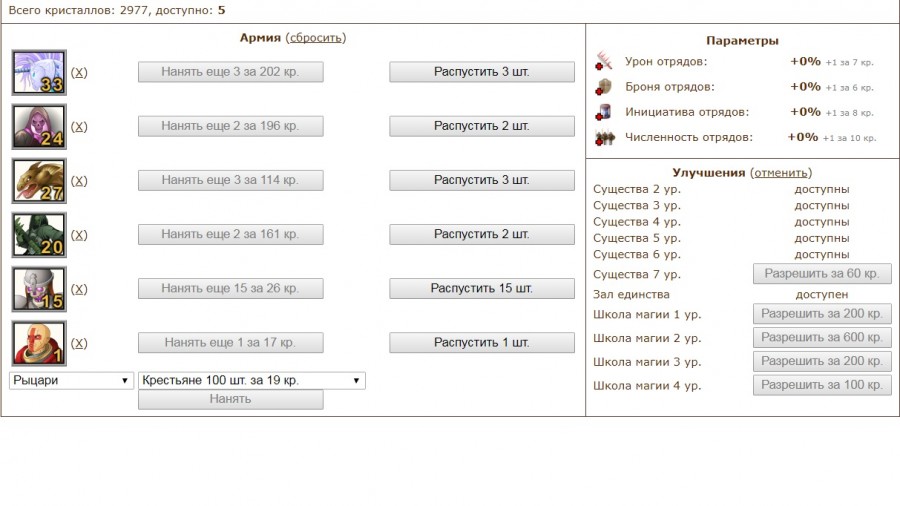Image resolution: width=900 pixels, height=506 pixels.
Task: Click the green dragon portrait with 20
Action: click(x=39, y=235)
